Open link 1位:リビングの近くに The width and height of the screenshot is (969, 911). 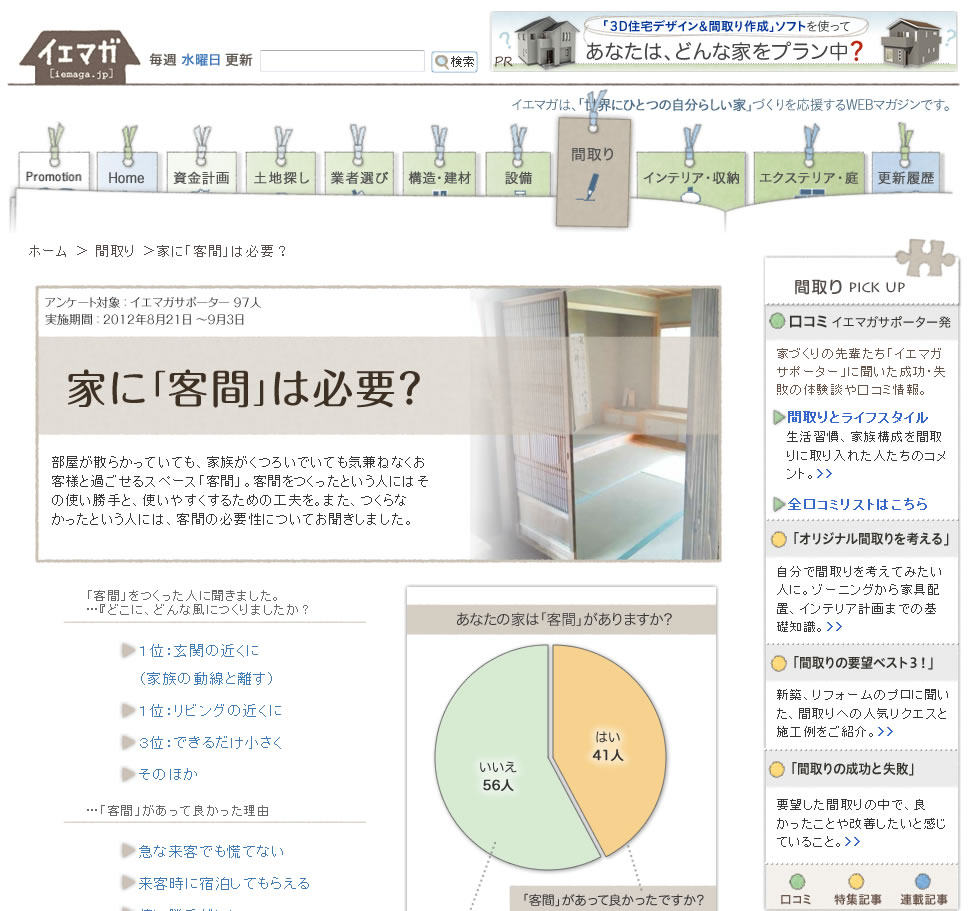(x=209, y=710)
